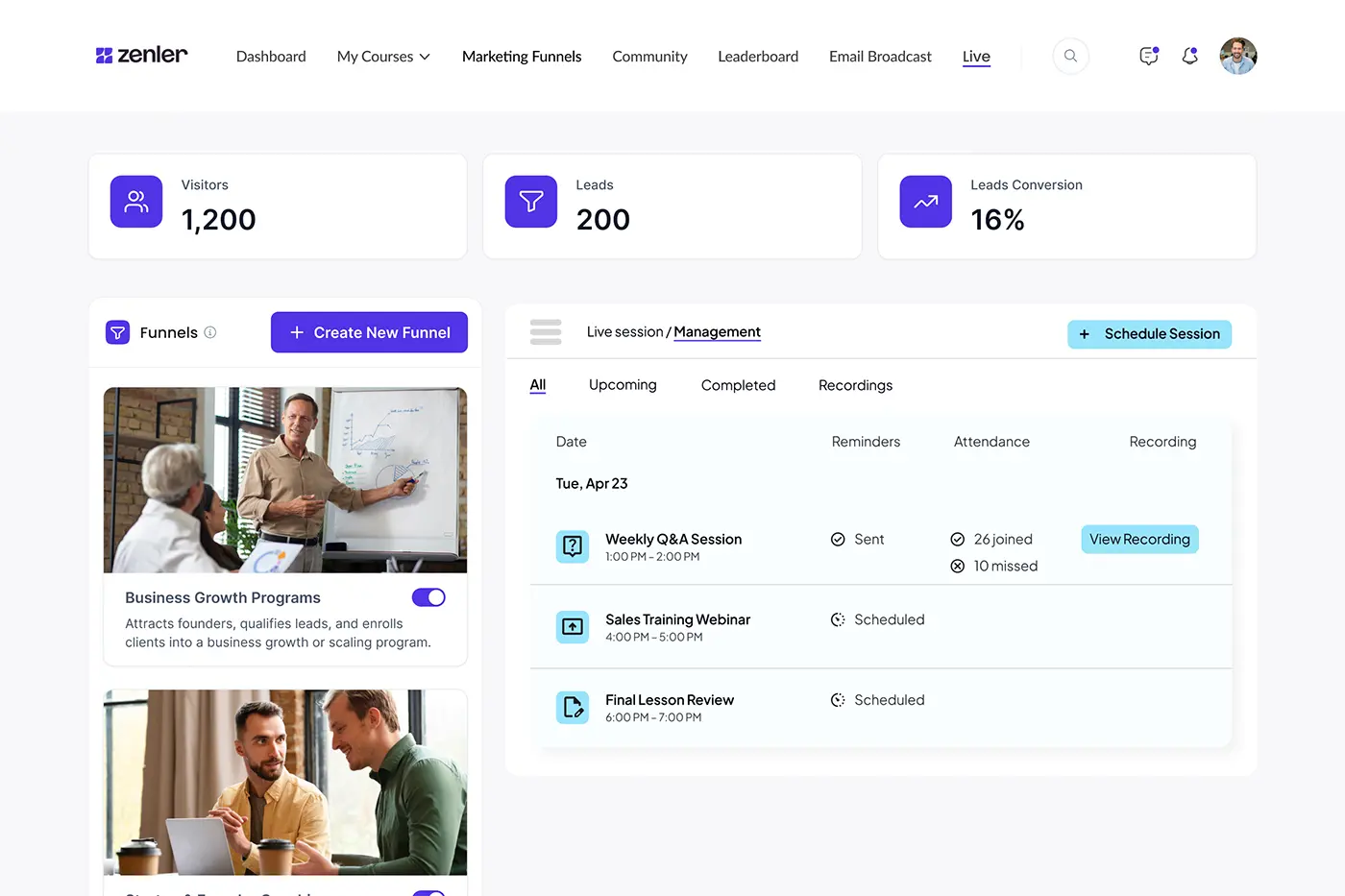The width and height of the screenshot is (1345, 896).
Task: Click the Date column header
Action: coord(571,442)
